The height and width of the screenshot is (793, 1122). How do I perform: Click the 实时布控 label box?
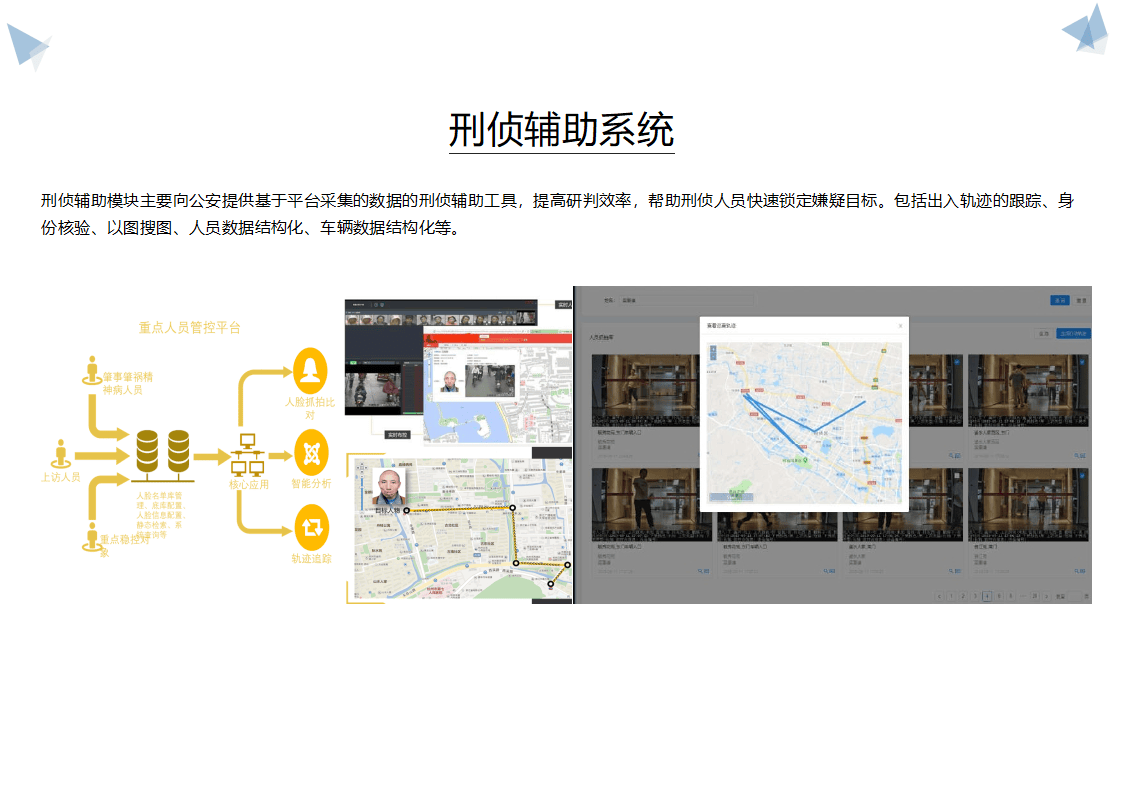[397, 434]
